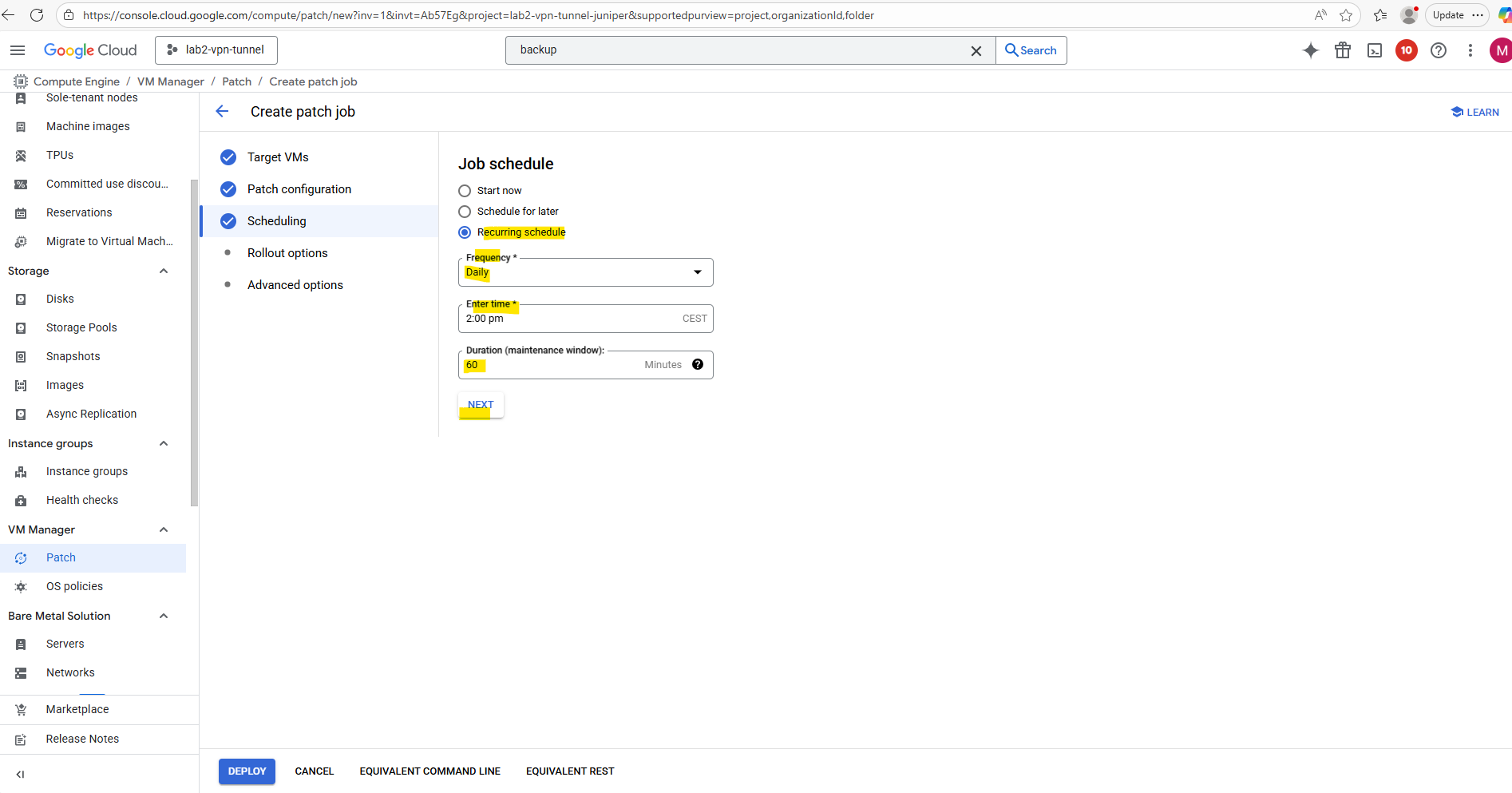Select the Start now radio option
This screenshot has height=793, width=1512.
click(465, 191)
